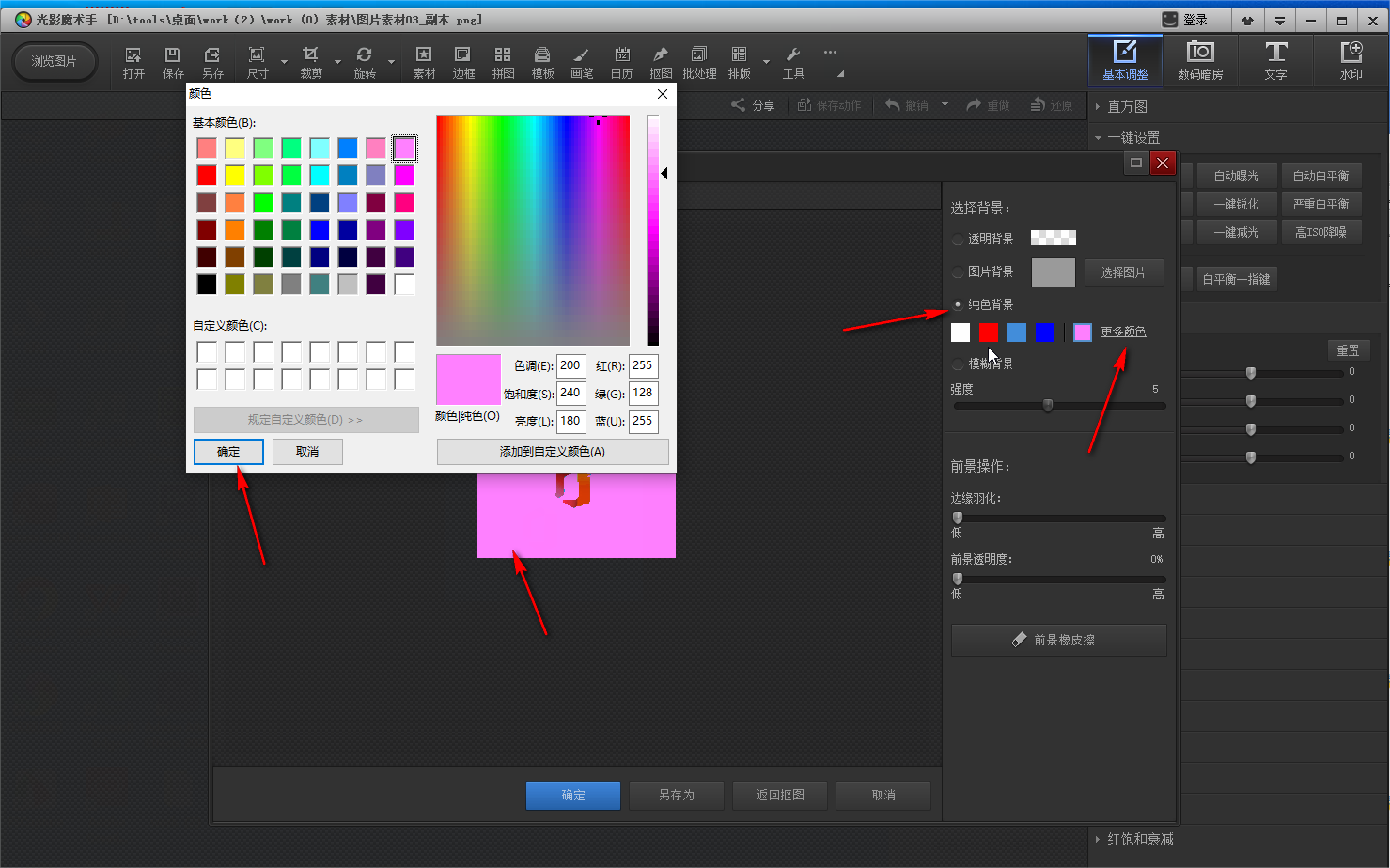Pick the red background color swatch
The image size is (1390, 868).
point(988,332)
